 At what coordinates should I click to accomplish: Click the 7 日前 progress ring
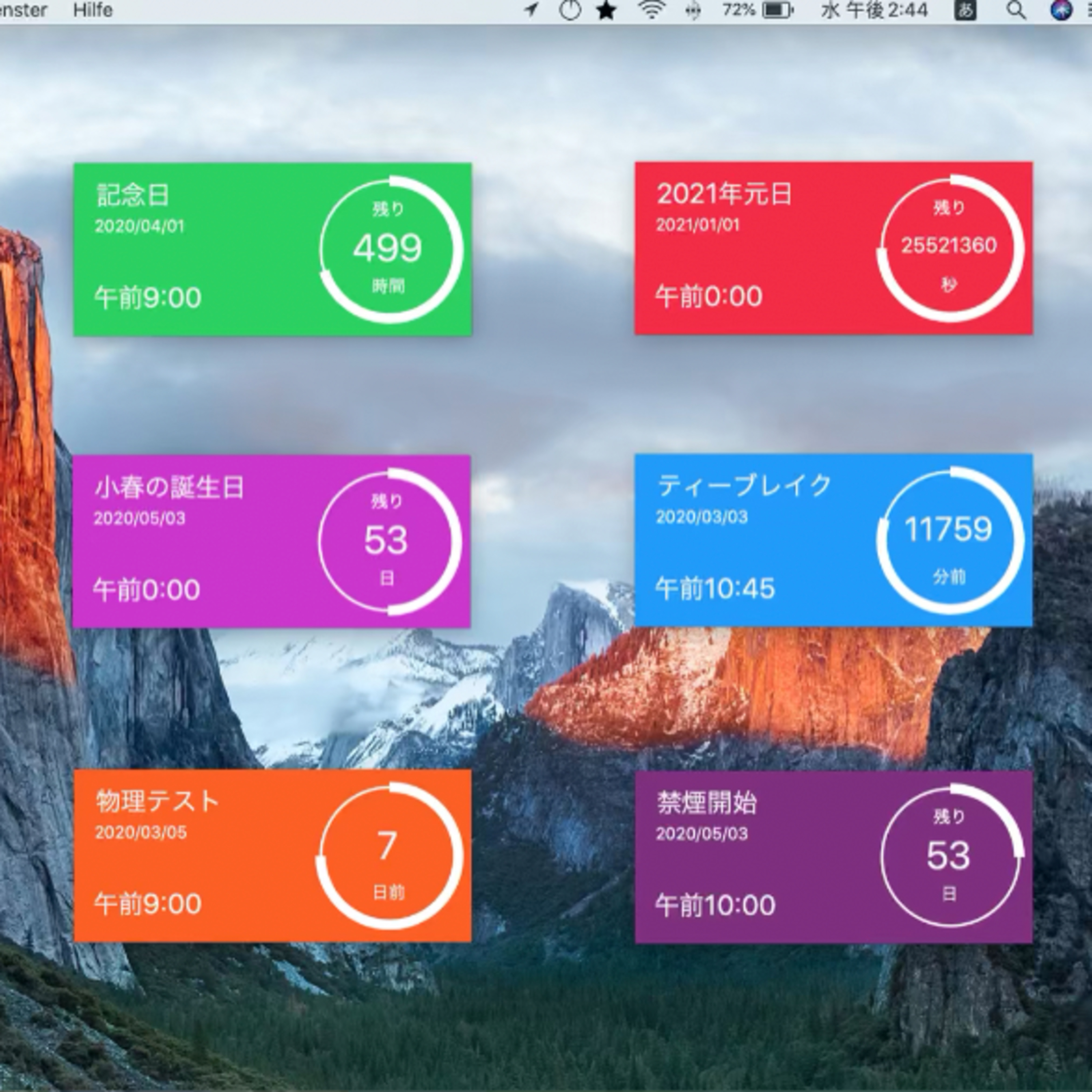(x=389, y=856)
